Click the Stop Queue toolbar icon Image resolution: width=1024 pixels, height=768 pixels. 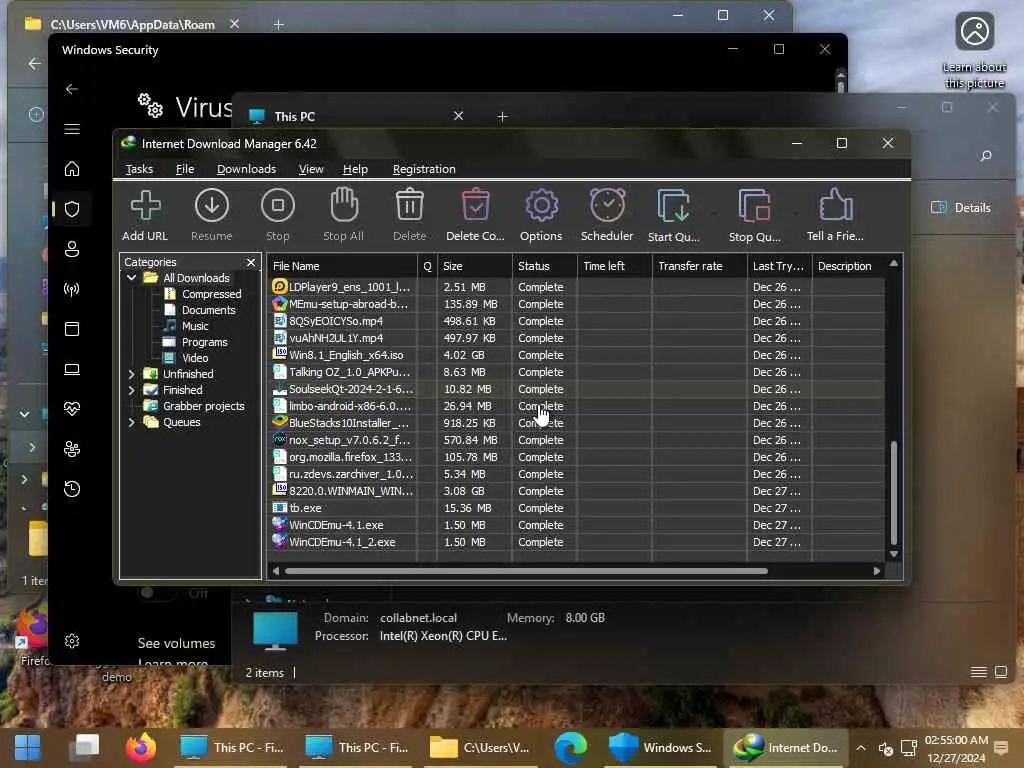coord(754,206)
